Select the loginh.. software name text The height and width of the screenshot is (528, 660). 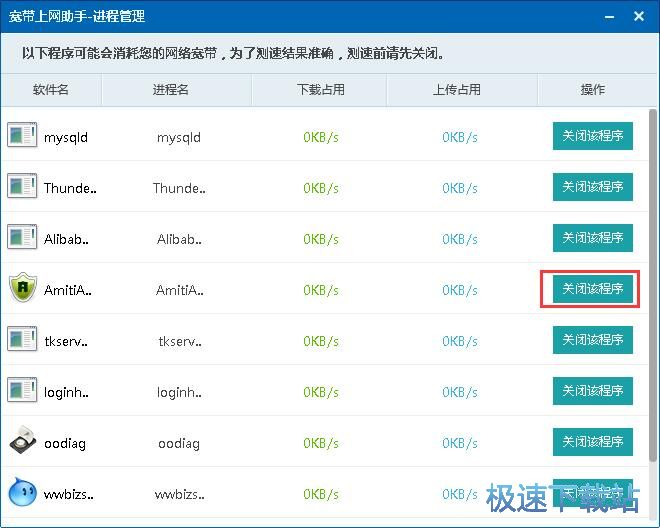pos(66,392)
